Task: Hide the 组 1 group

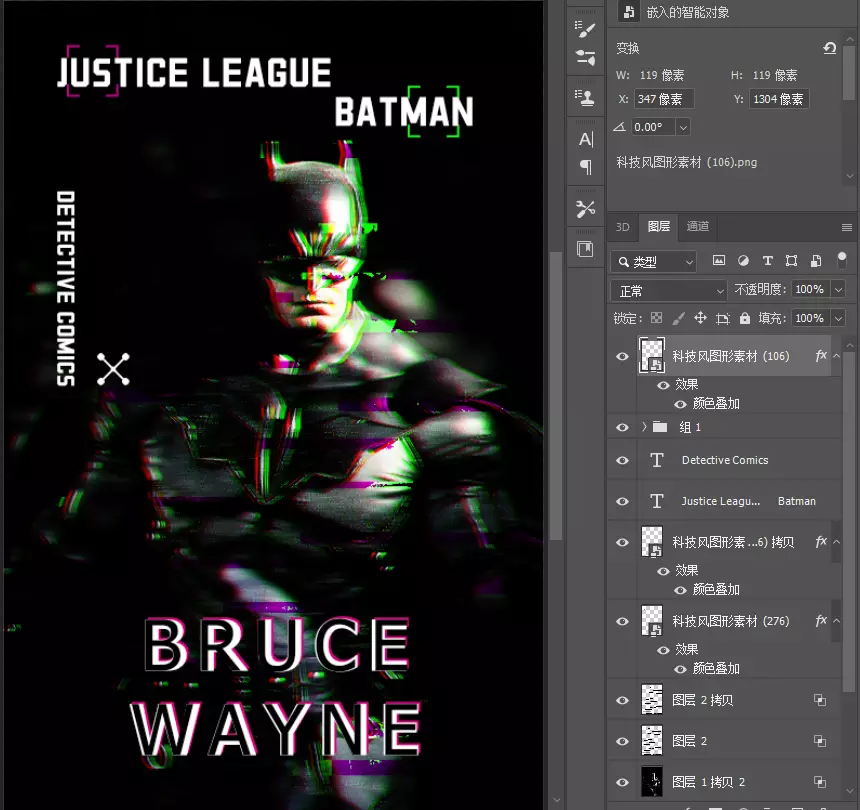Action: pyautogui.click(x=622, y=427)
